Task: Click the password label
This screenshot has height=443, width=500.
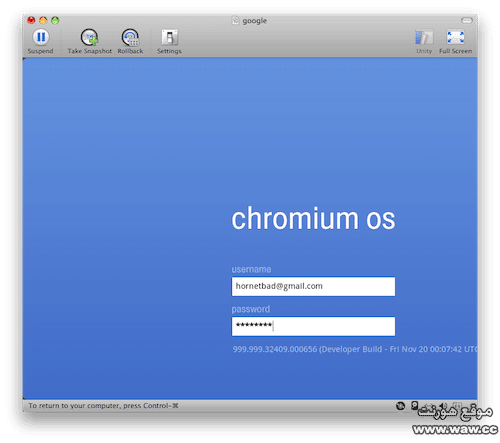Action: (251, 309)
